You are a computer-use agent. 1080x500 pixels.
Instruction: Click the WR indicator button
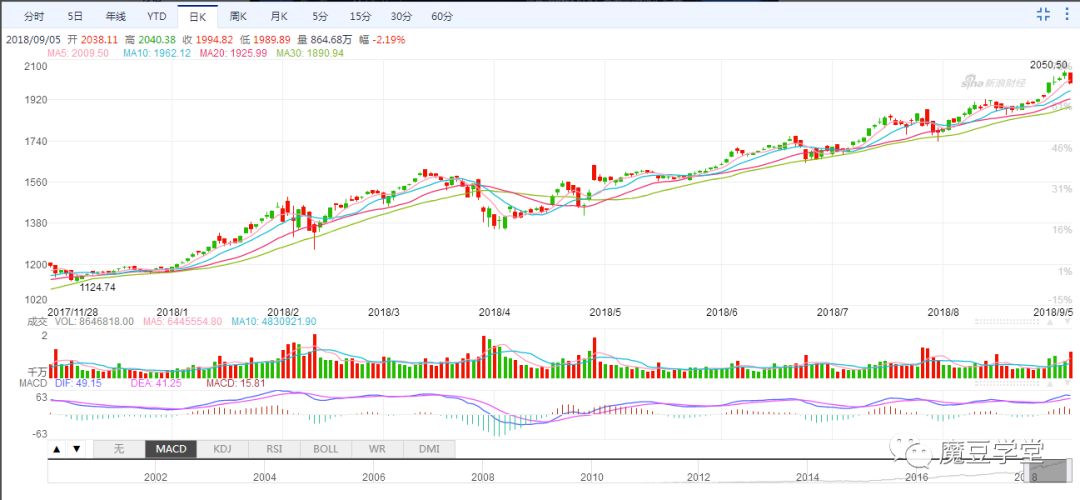[x=377, y=449]
